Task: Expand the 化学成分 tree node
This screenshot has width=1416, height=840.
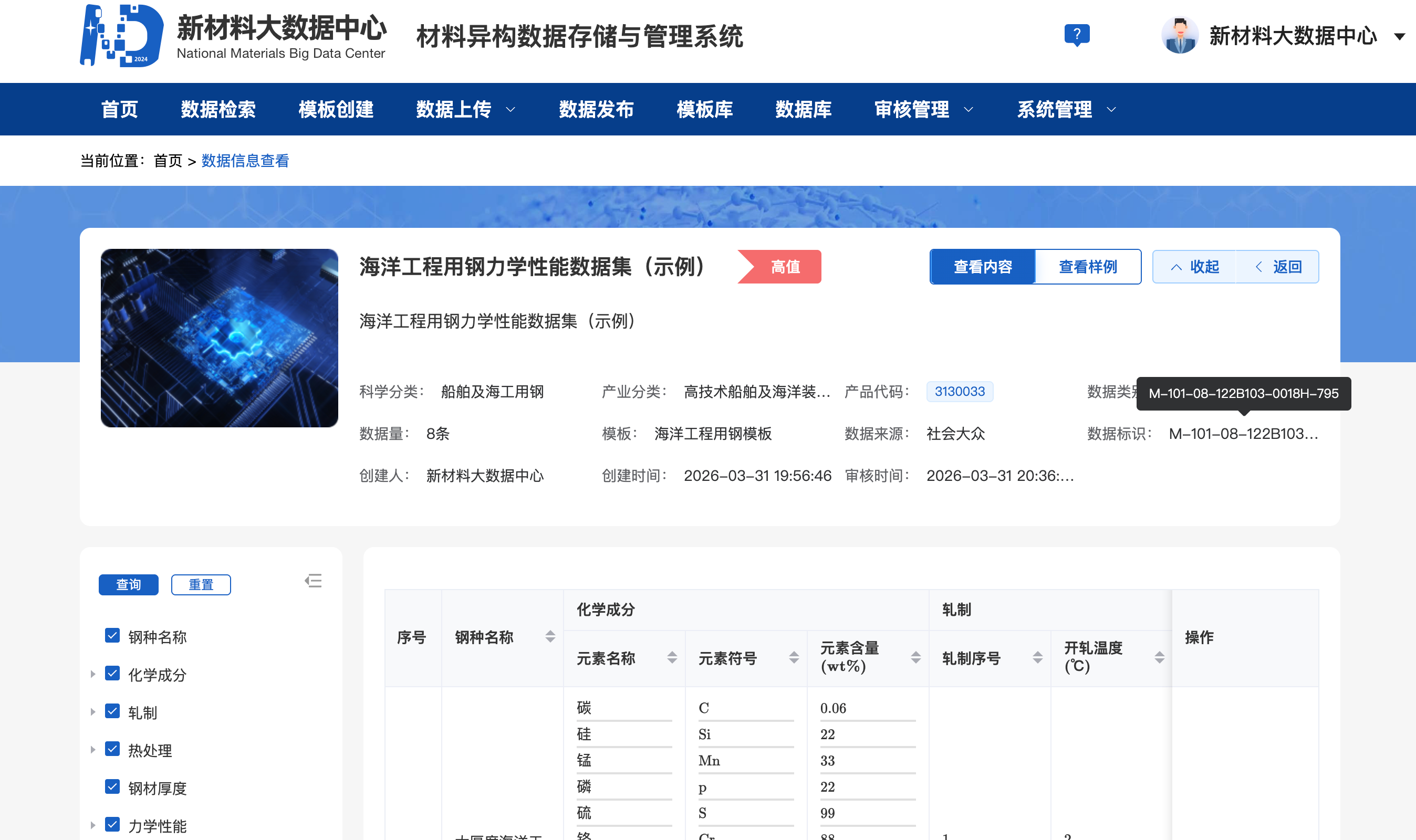Action: tap(93, 674)
